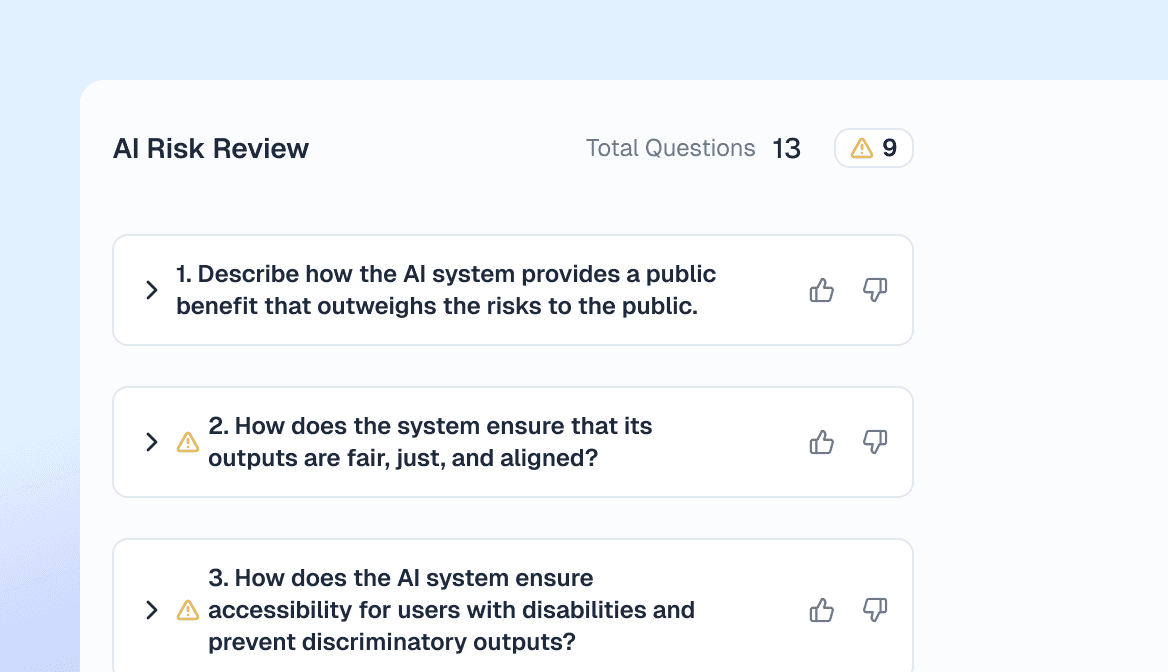
Task: Dislike question 2 about fair outputs
Action: point(875,442)
